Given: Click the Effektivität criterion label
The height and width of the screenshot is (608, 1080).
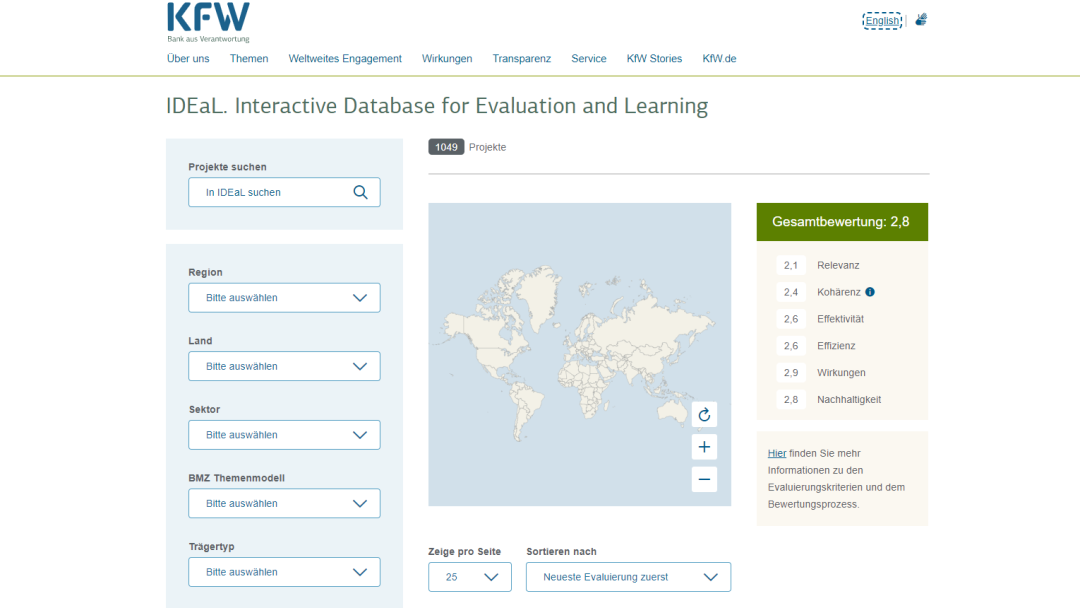Looking at the screenshot, I should pos(840,319).
